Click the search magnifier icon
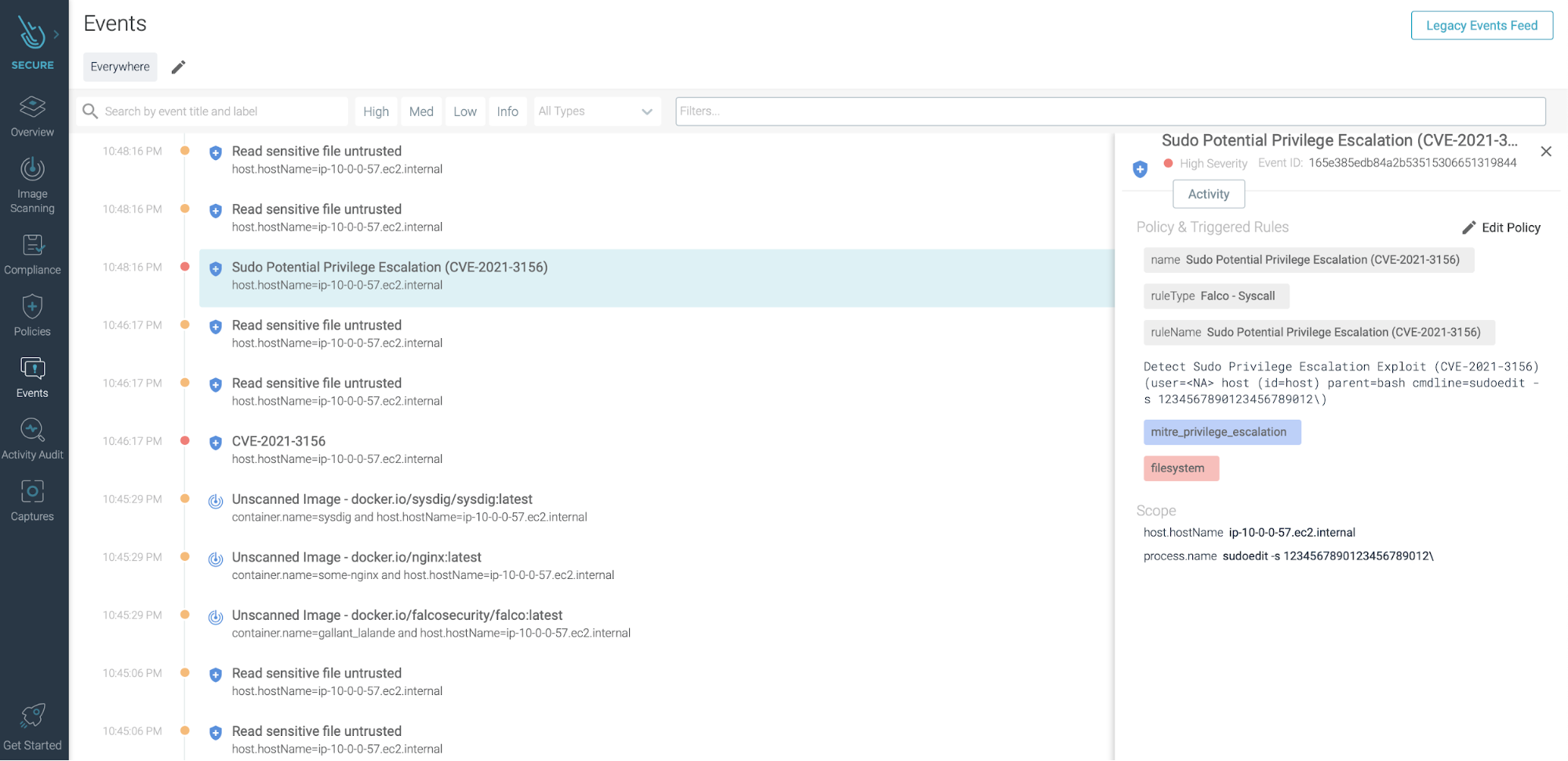Image resolution: width=1568 pixels, height=761 pixels. [x=90, y=111]
